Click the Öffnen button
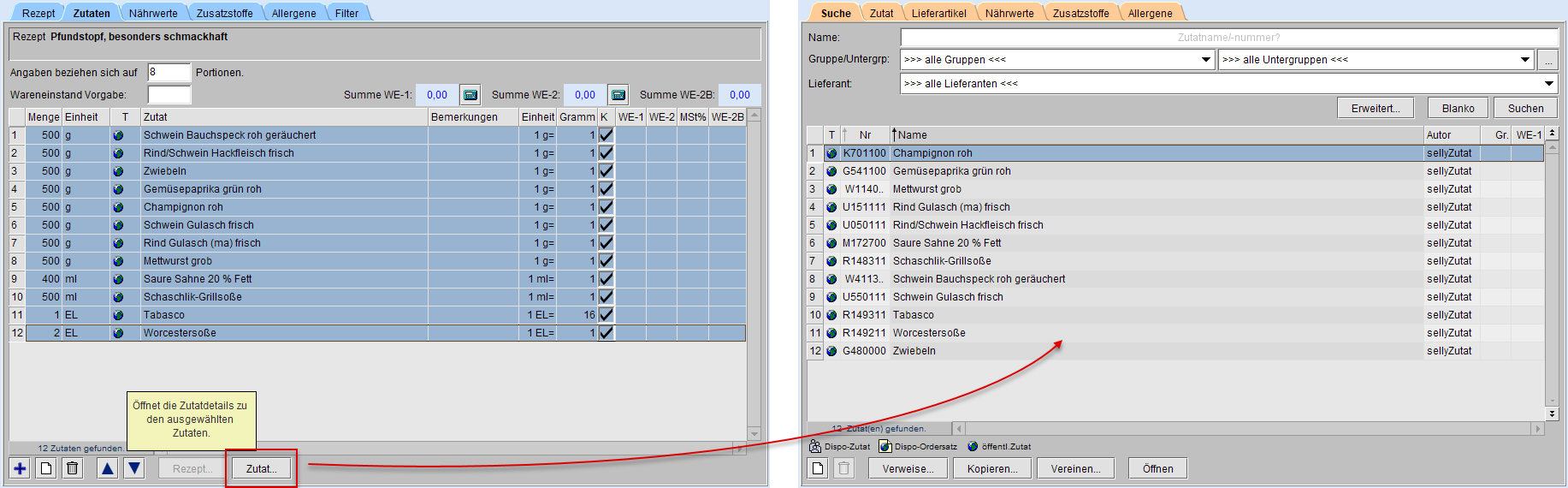The height and width of the screenshot is (488, 1568). (x=1157, y=468)
